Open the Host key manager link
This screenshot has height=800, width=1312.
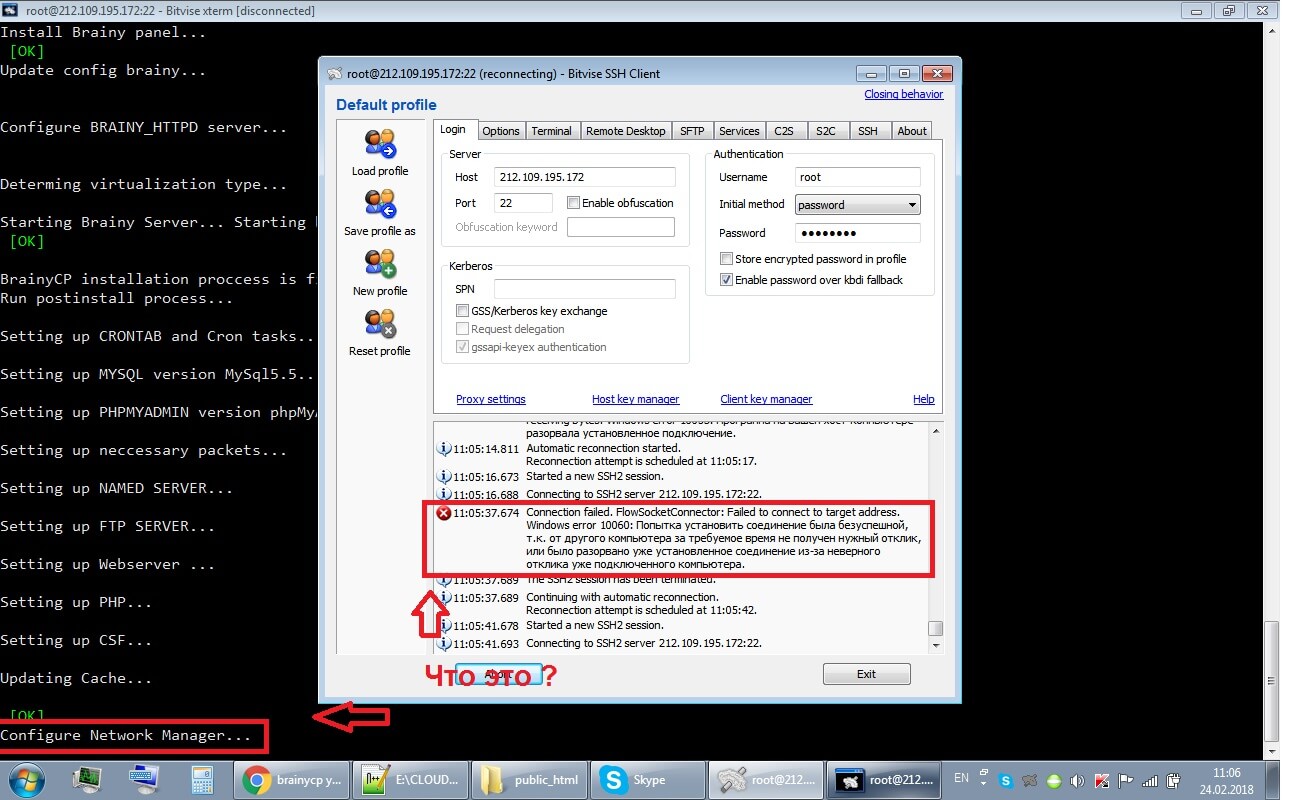[x=635, y=399]
